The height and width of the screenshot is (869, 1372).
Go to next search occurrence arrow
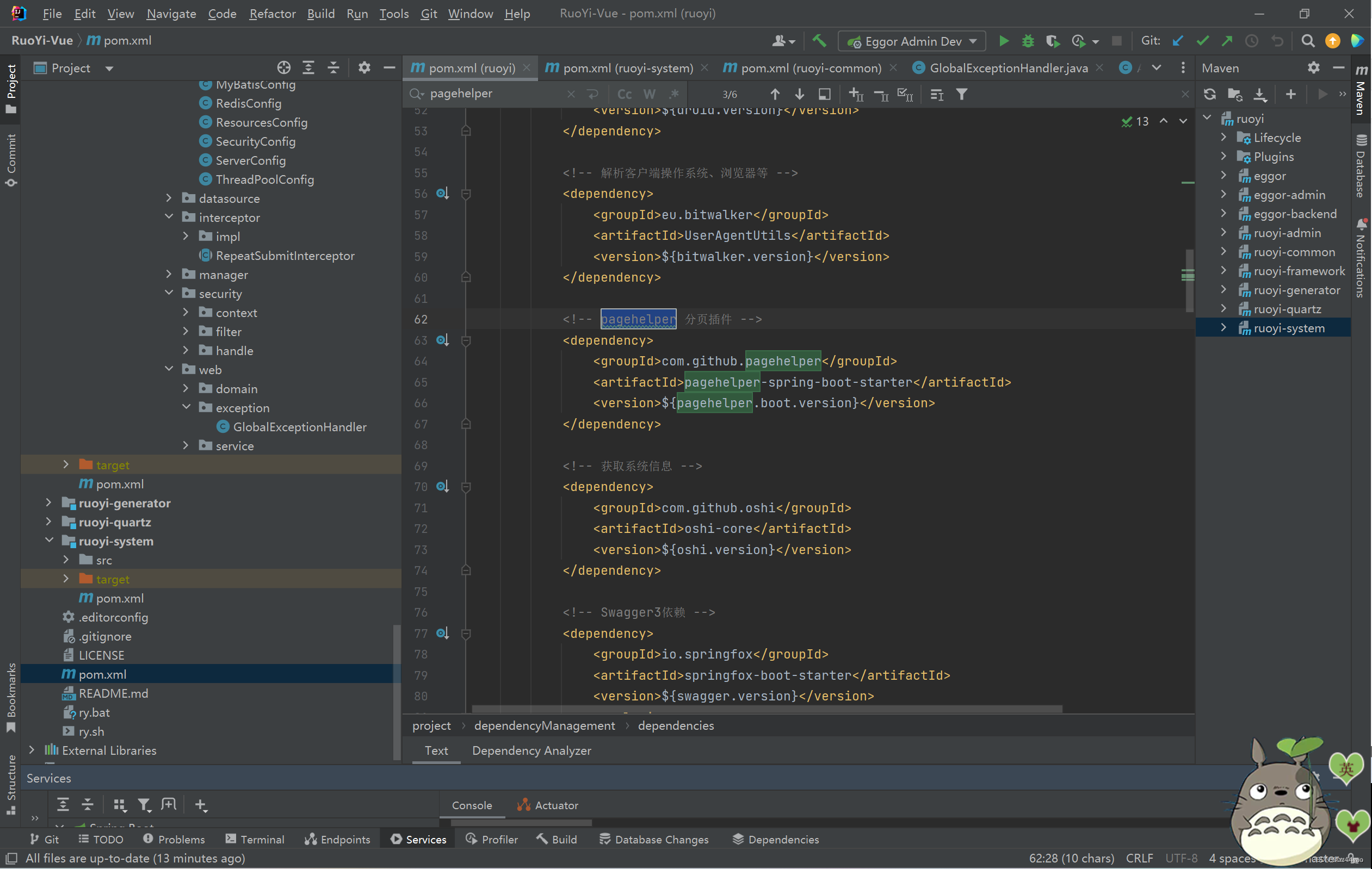click(x=799, y=95)
